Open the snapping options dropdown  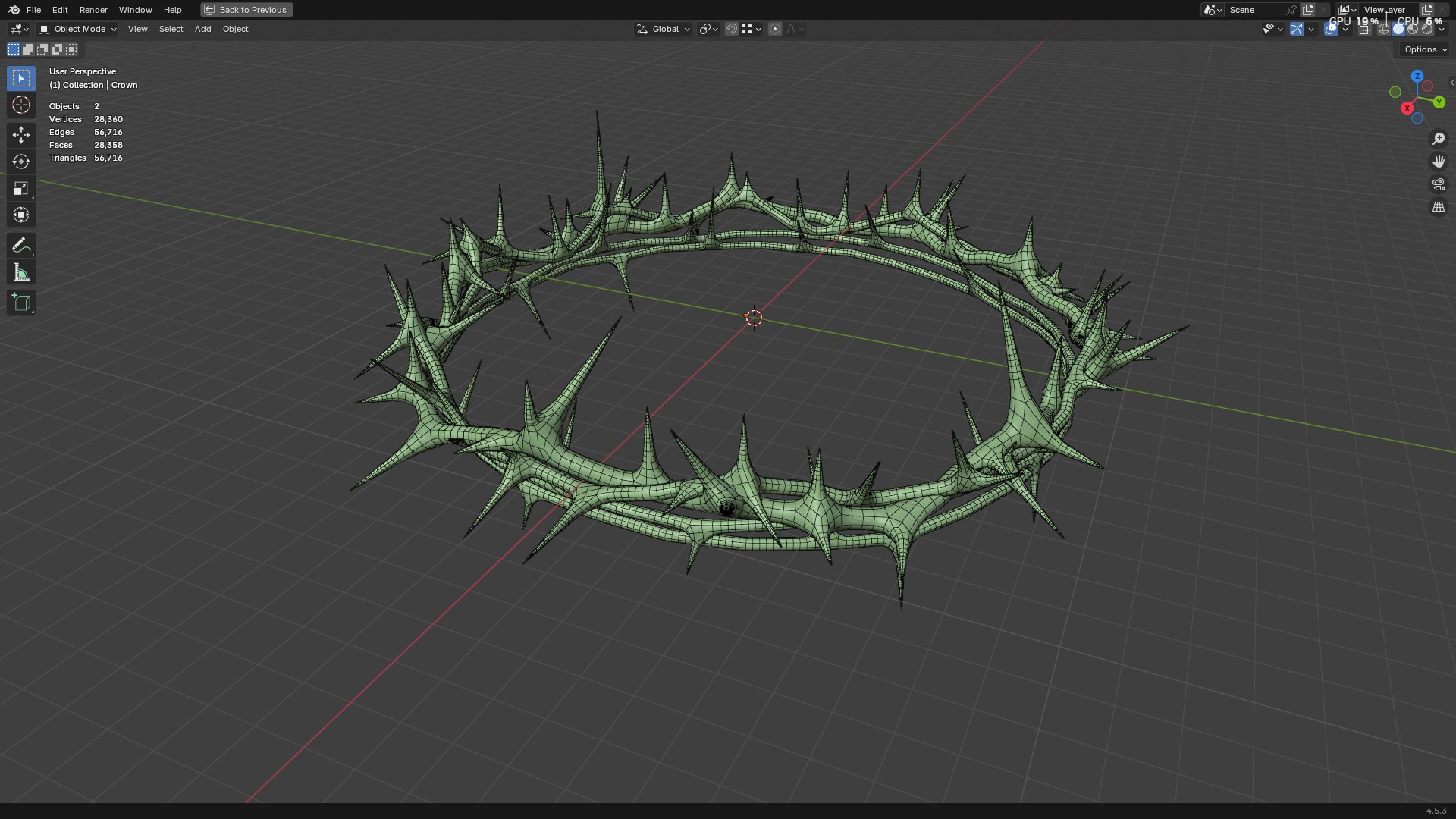coord(752,29)
